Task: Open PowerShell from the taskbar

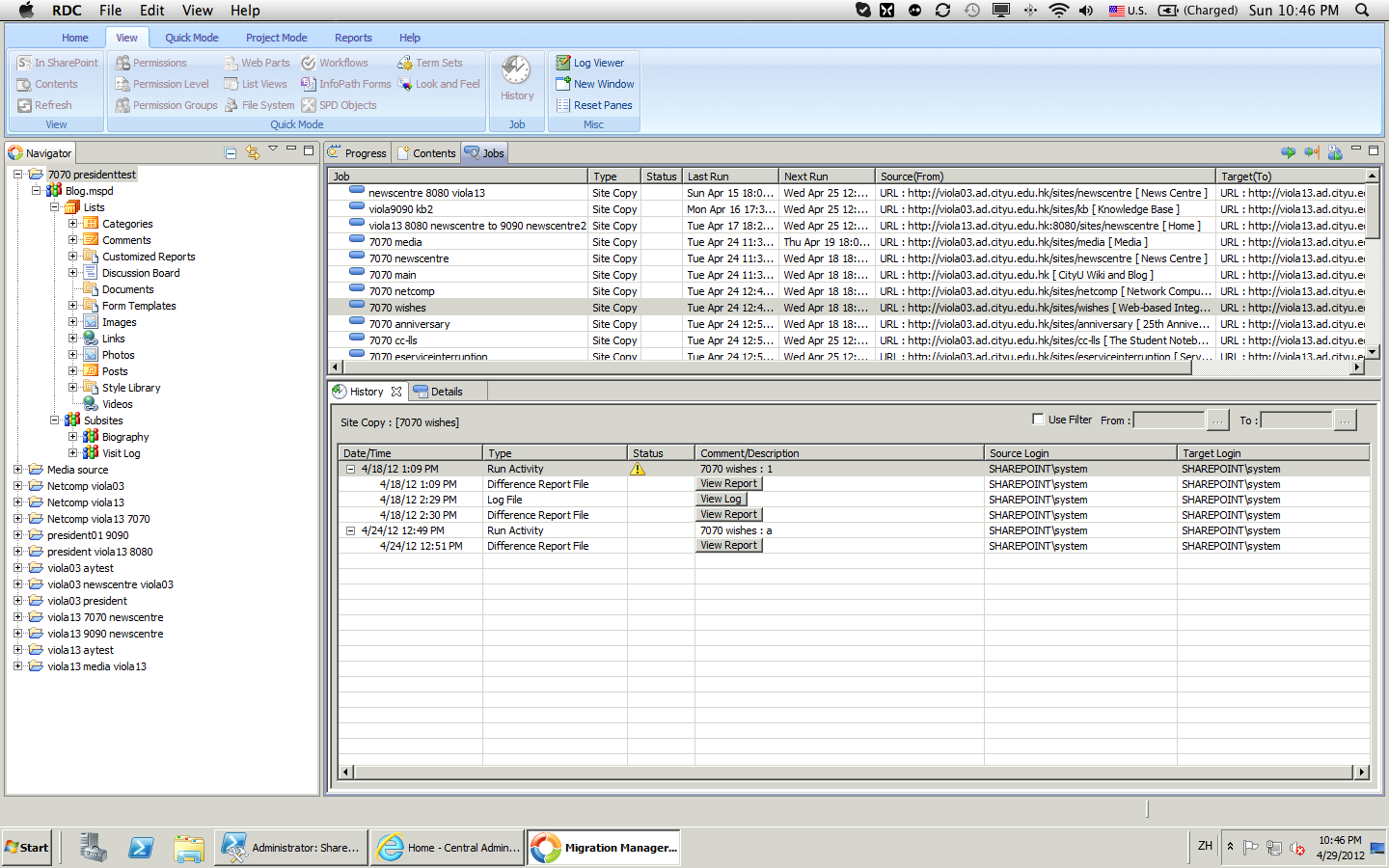Action: click(141, 848)
